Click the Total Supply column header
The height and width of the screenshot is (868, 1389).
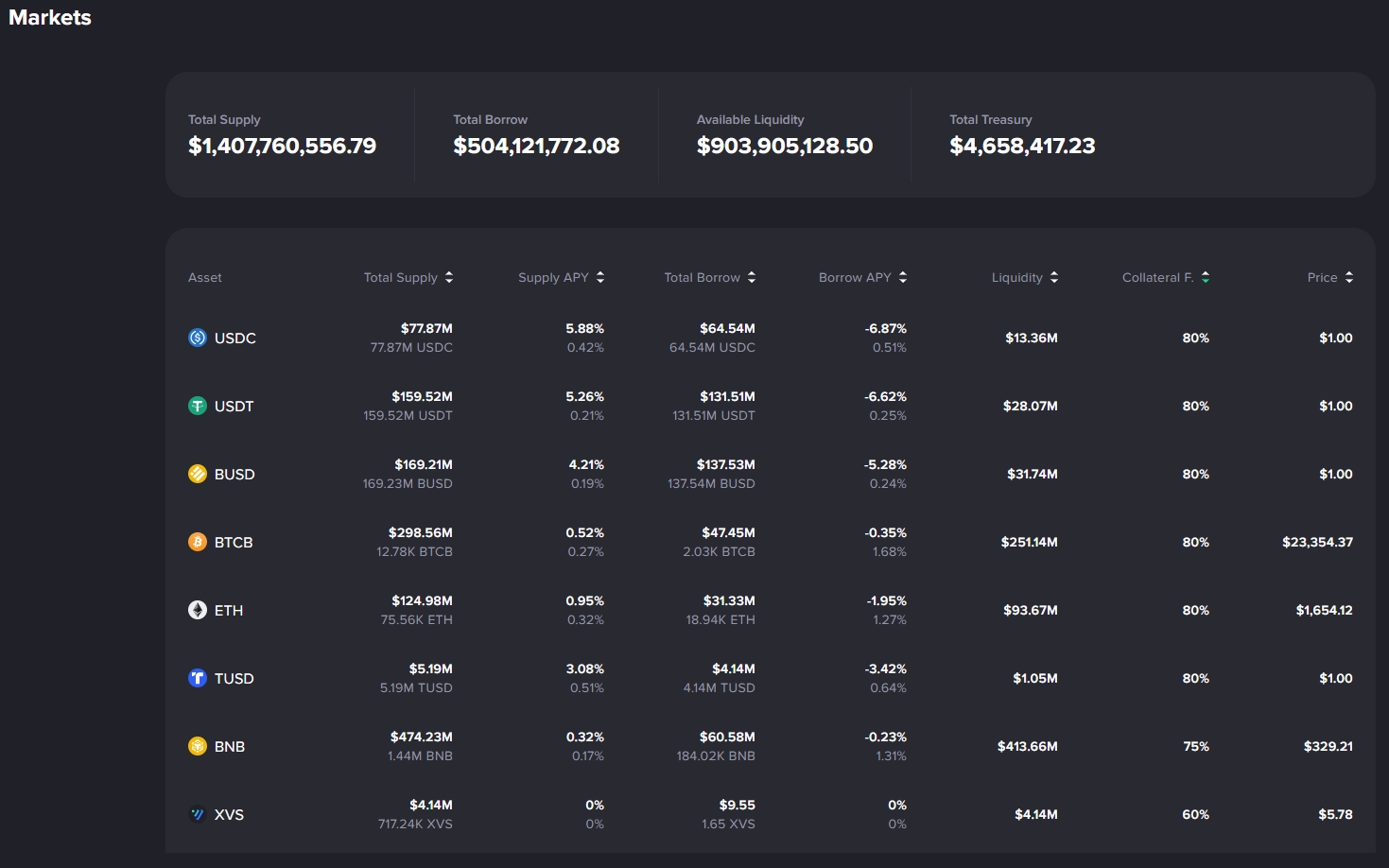pos(408,277)
